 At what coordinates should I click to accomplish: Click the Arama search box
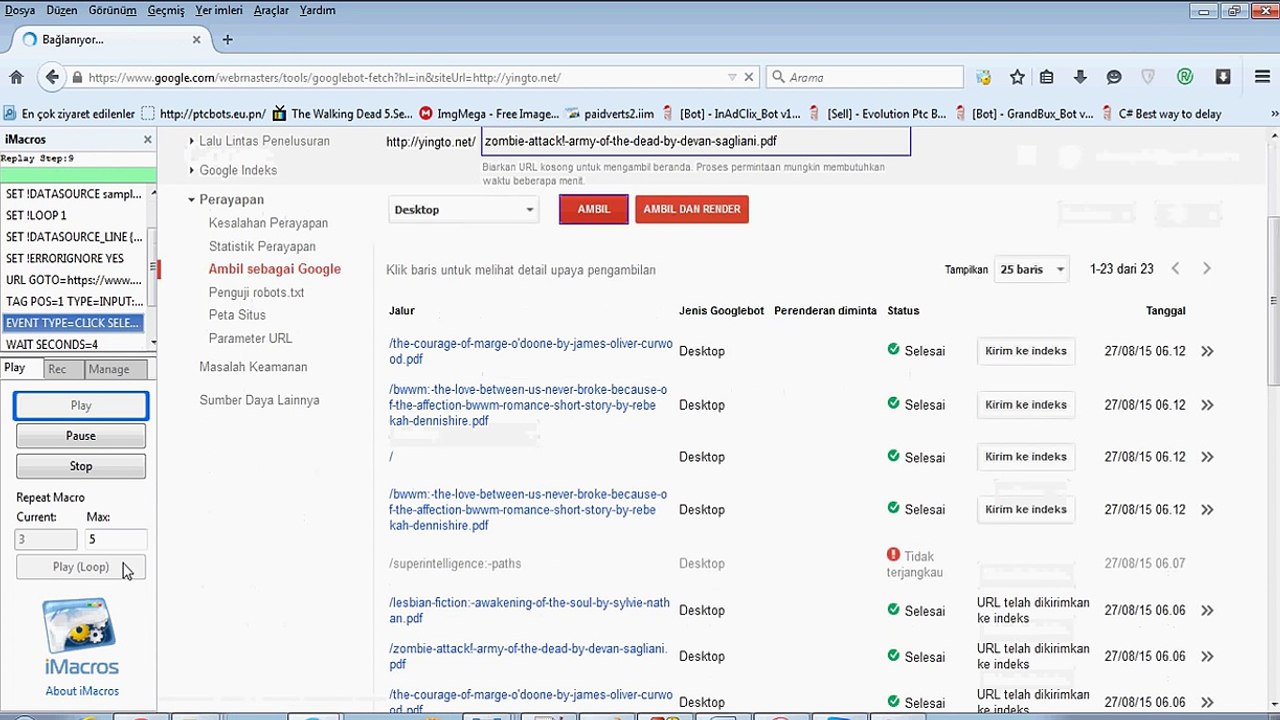point(864,77)
